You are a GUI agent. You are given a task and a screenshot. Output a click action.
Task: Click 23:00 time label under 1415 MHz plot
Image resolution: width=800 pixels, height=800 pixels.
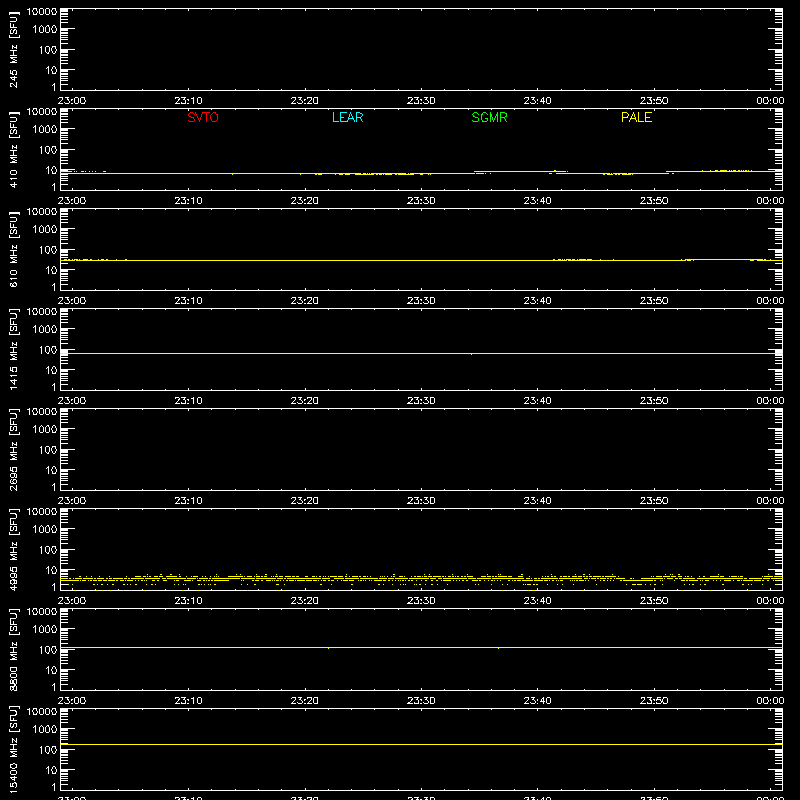tap(72, 401)
